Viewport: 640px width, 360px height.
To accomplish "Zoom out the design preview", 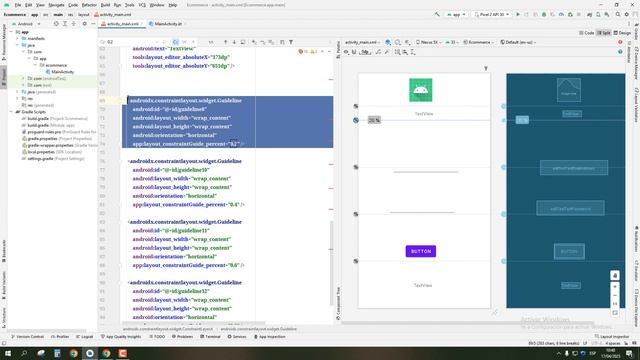I will (615, 295).
